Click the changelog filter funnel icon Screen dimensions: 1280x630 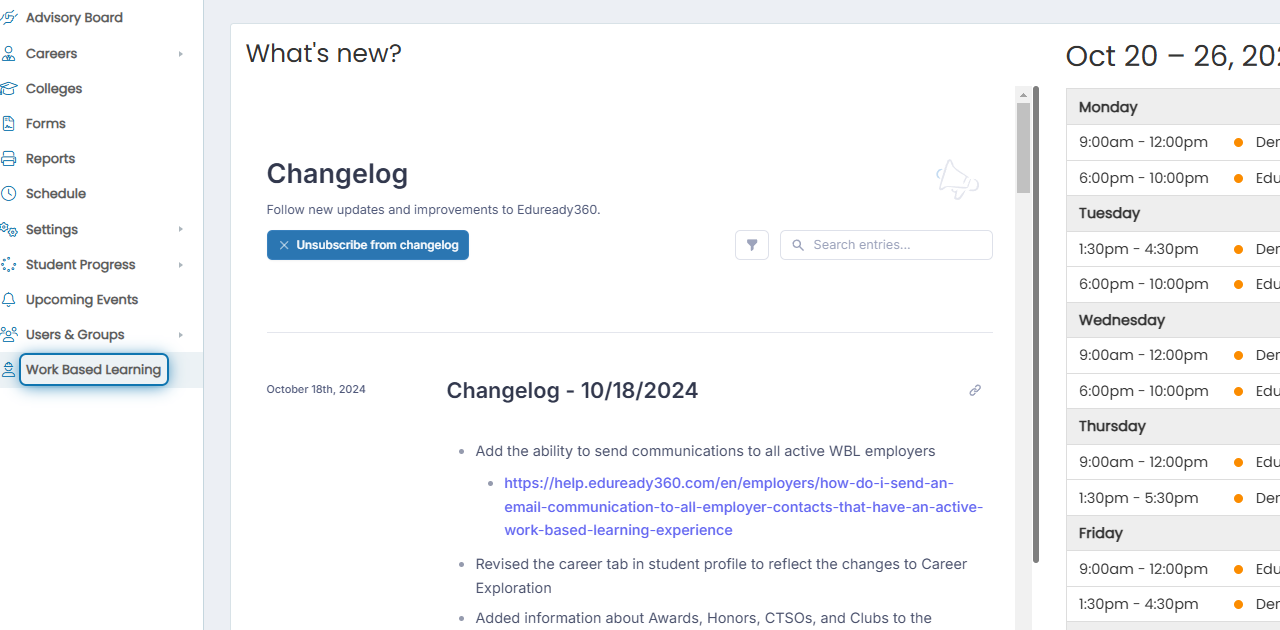pos(752,245)
